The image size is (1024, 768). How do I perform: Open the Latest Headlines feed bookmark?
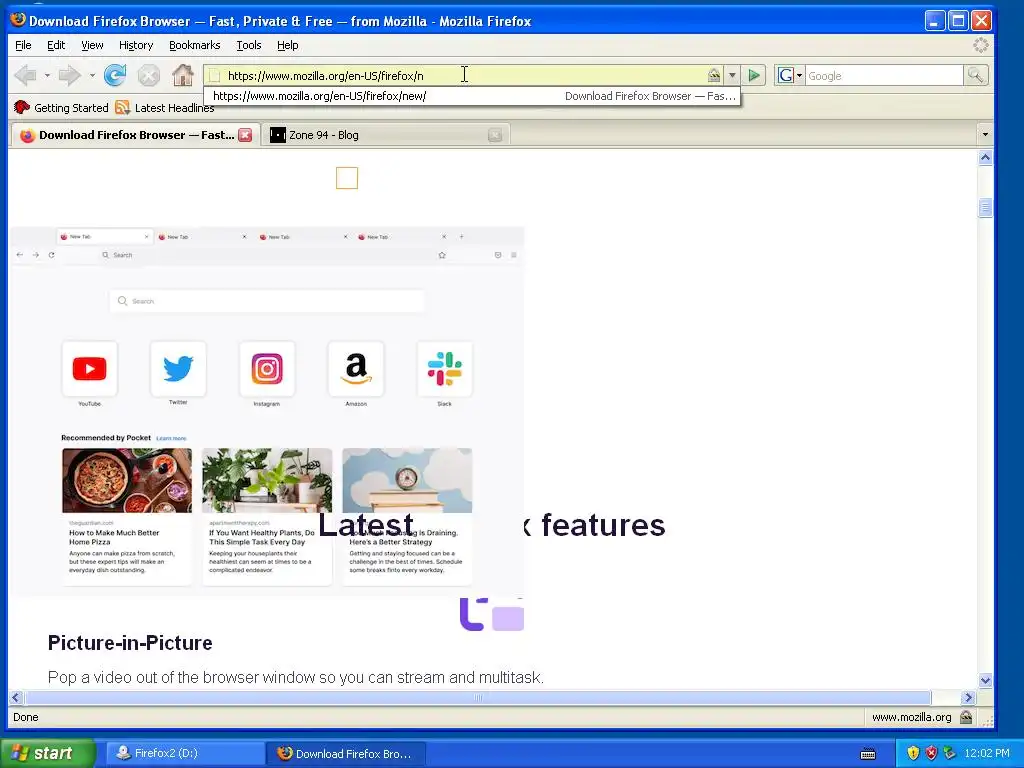(x=165, y=108)
